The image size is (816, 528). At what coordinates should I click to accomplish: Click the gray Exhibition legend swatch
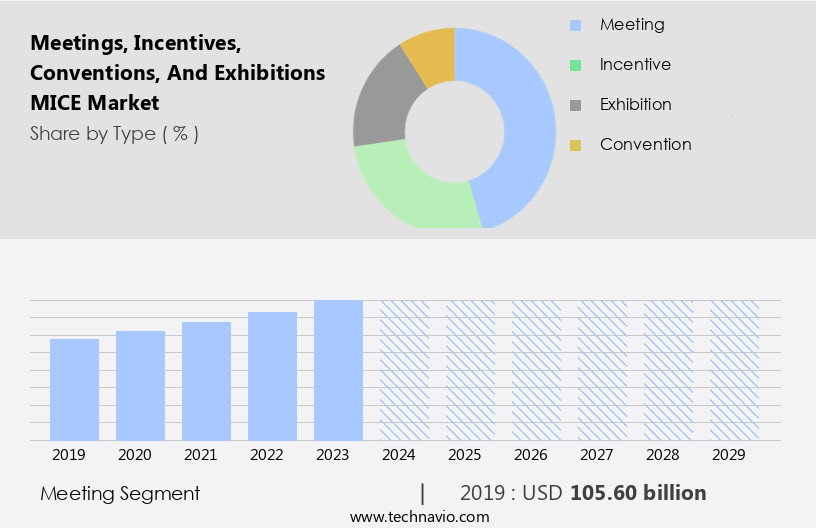point(575,105)
